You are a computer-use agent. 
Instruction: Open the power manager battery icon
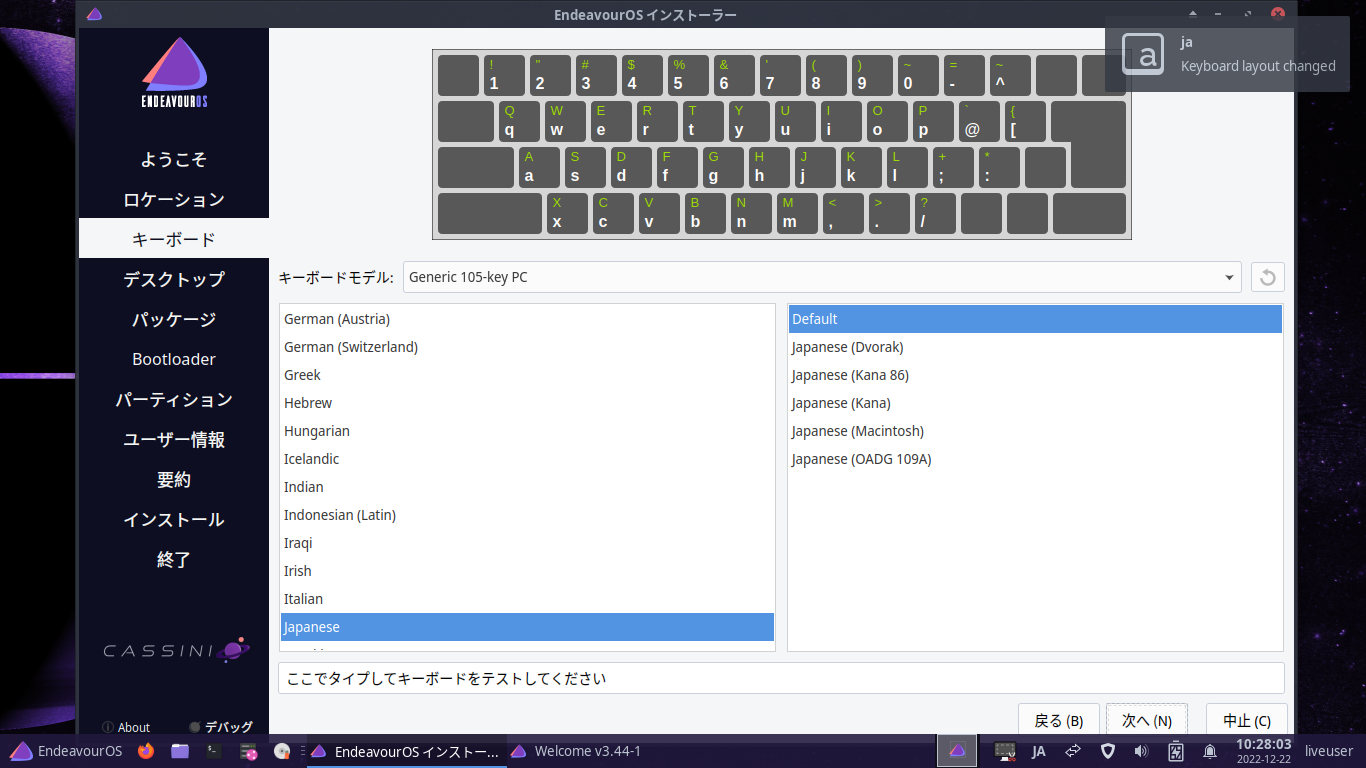1176,751
